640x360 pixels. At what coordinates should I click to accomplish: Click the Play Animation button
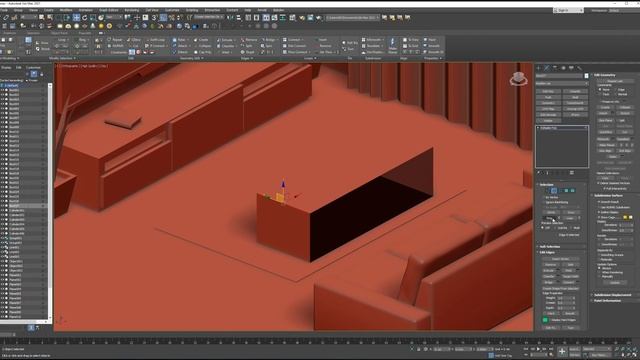[538, 349]
